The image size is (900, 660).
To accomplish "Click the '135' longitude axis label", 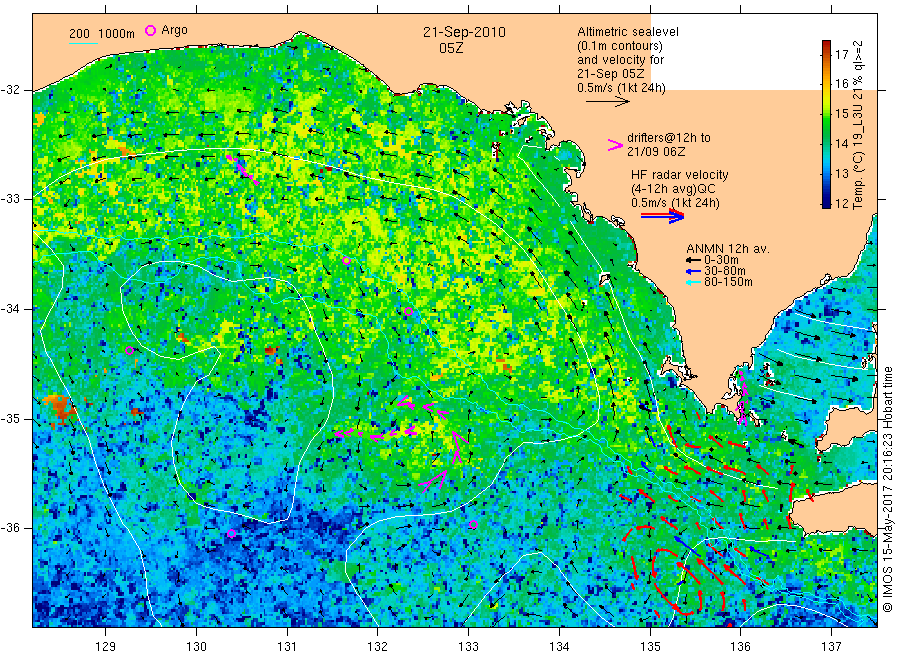I will [650, 647].
